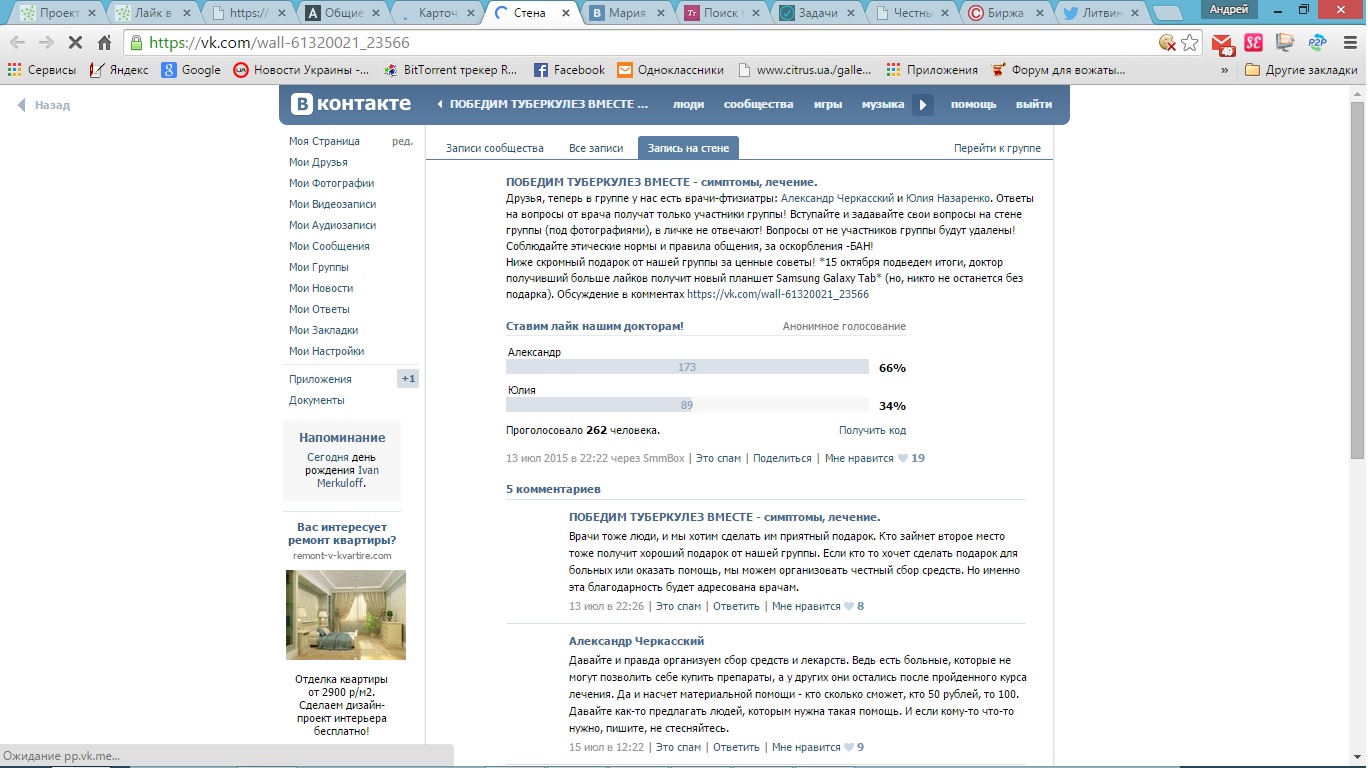Image resolution: width=1368 pixels, height=768 pixels.
Task: Open the люди header link
Action: (688, 104)
